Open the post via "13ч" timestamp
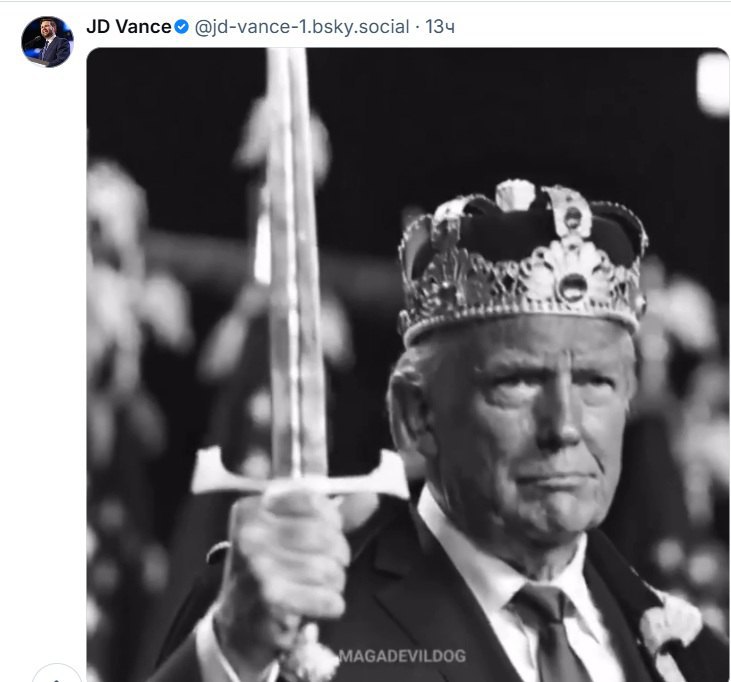This screenshot has width=731, height=682. [x=441, y=27]
